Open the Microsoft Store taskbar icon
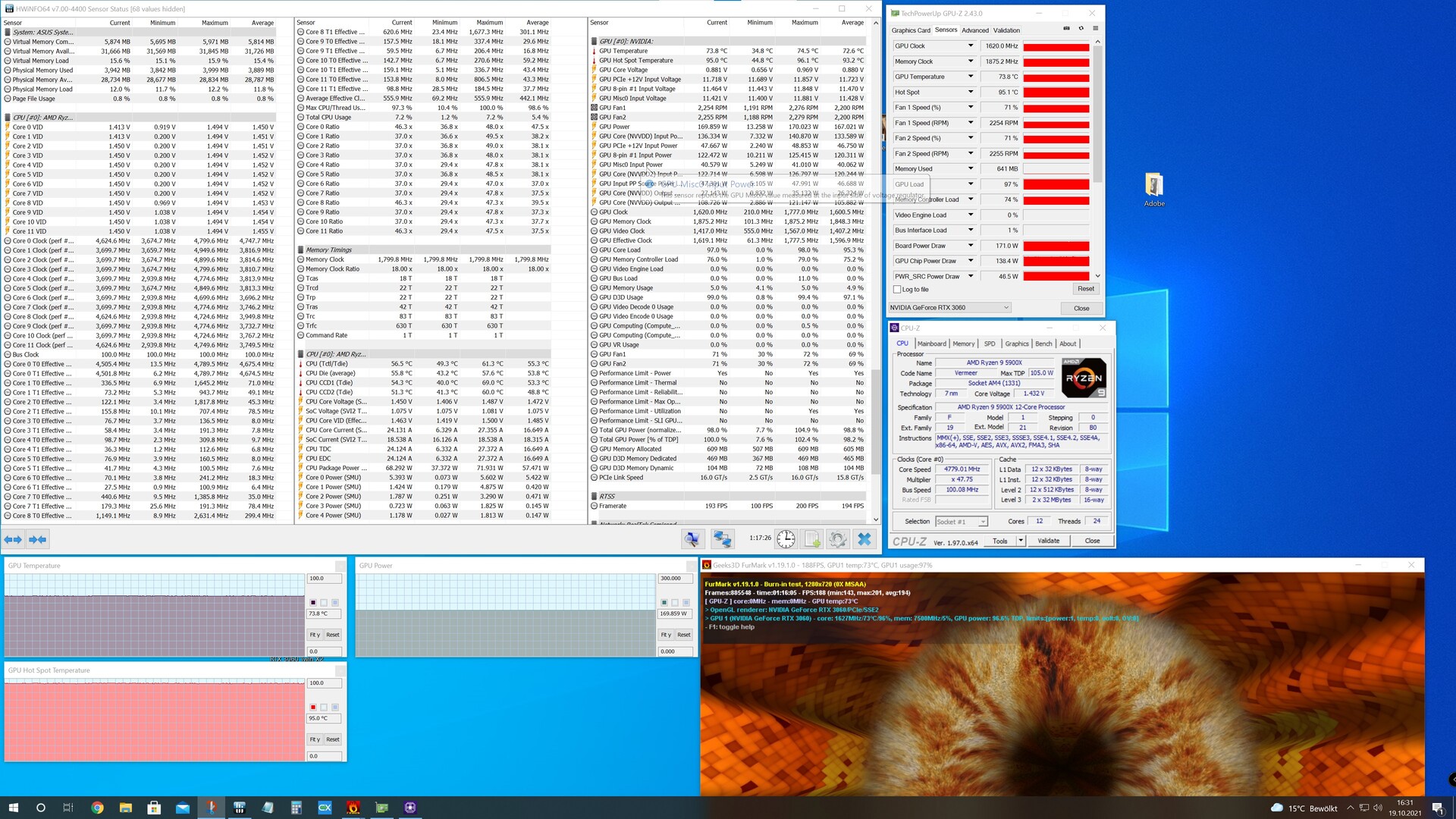Viewport: 1456px width, 819px height. click(154, 808)
